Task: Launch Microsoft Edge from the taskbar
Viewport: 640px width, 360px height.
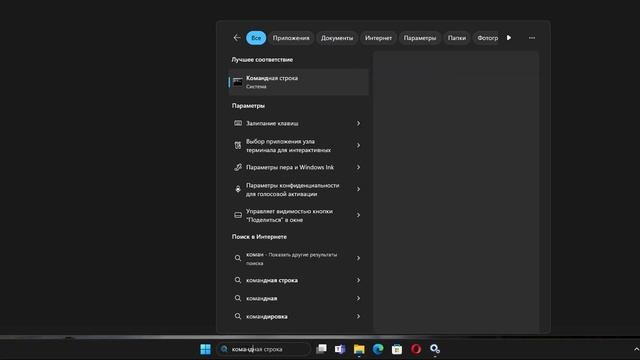Action: [378, 349]
